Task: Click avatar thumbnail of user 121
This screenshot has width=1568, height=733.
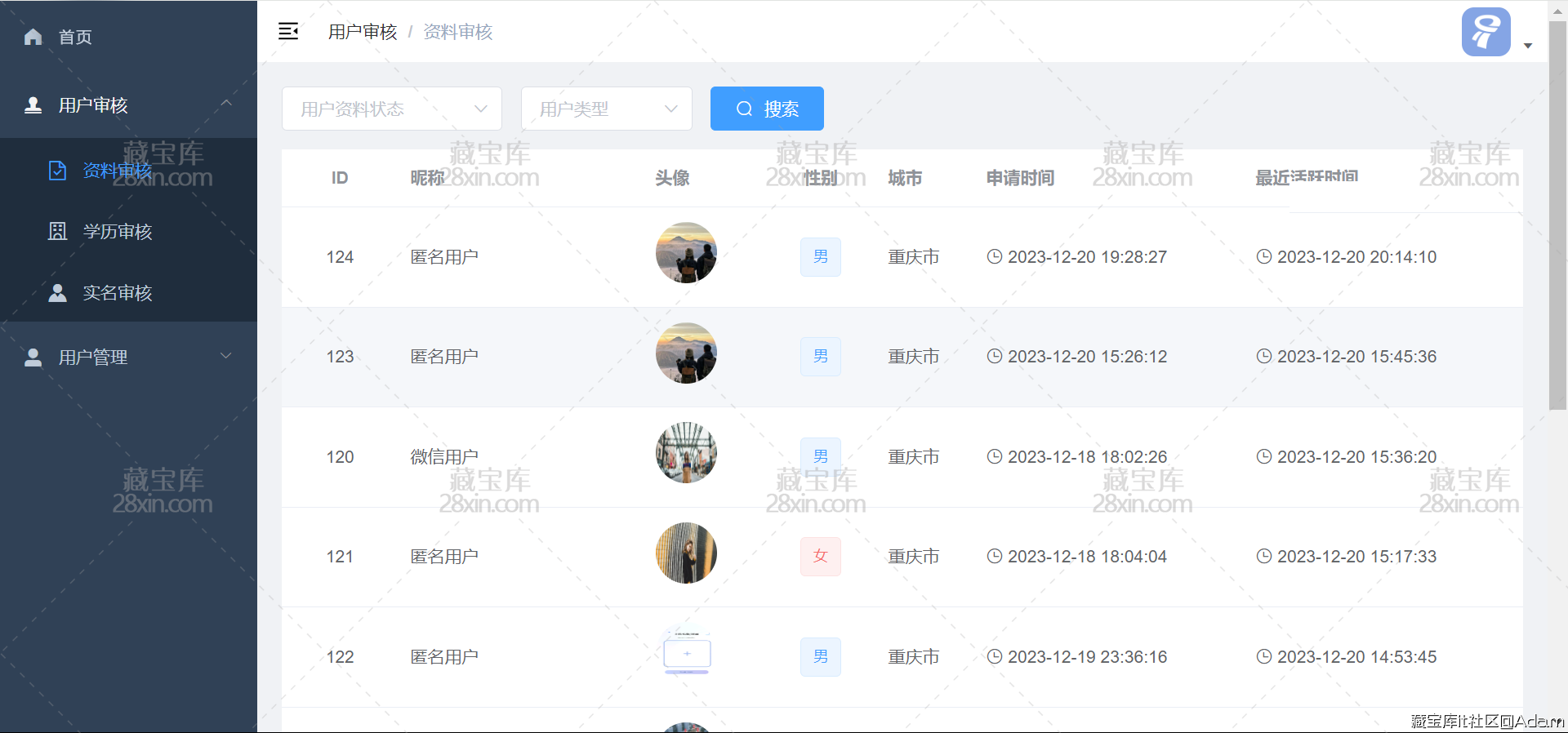Action: tap(686, 553)
